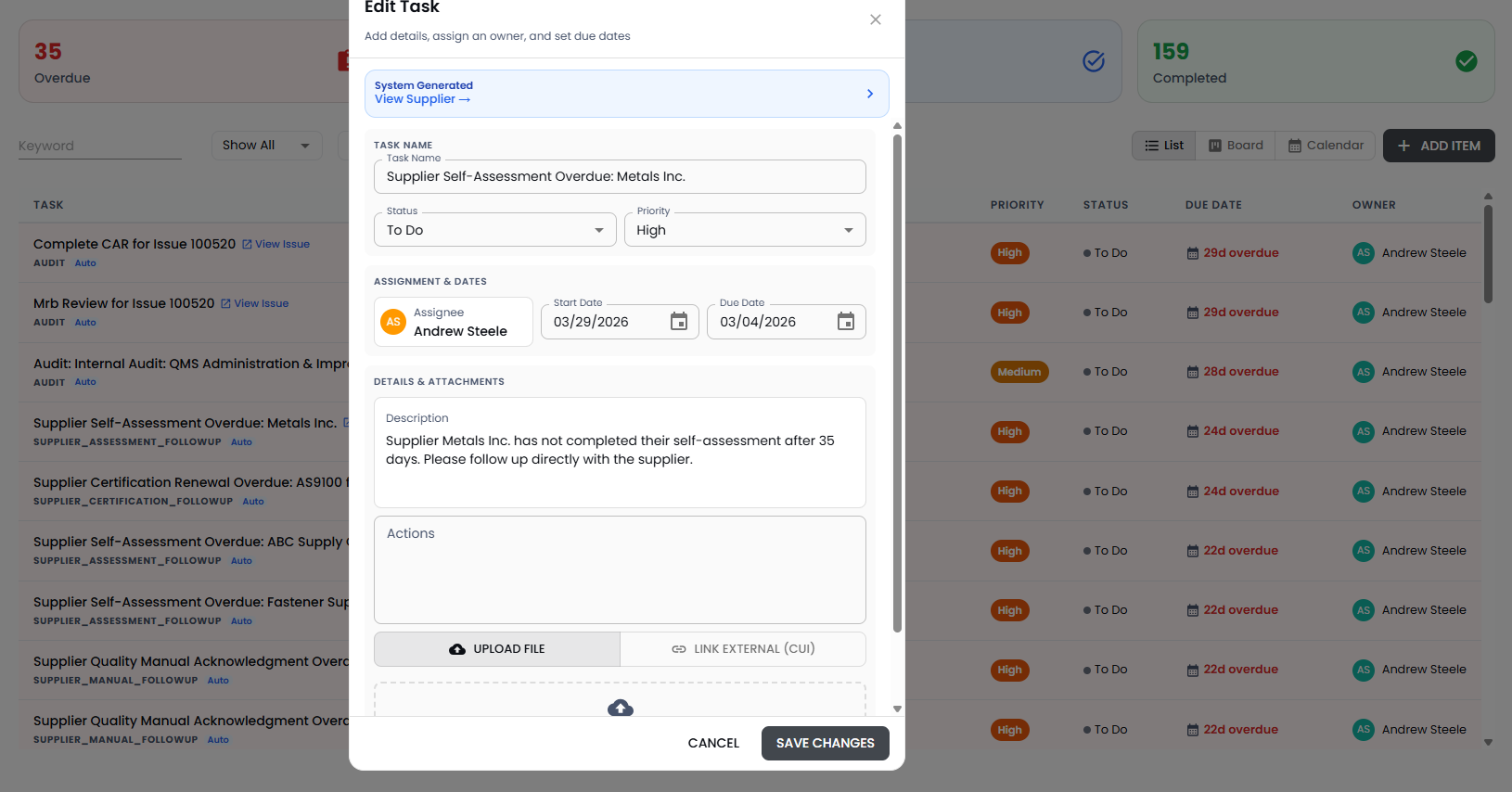Click the blue circled check icon card
This screenshot has height=792, width=1512.
(x=1094, y=61)
